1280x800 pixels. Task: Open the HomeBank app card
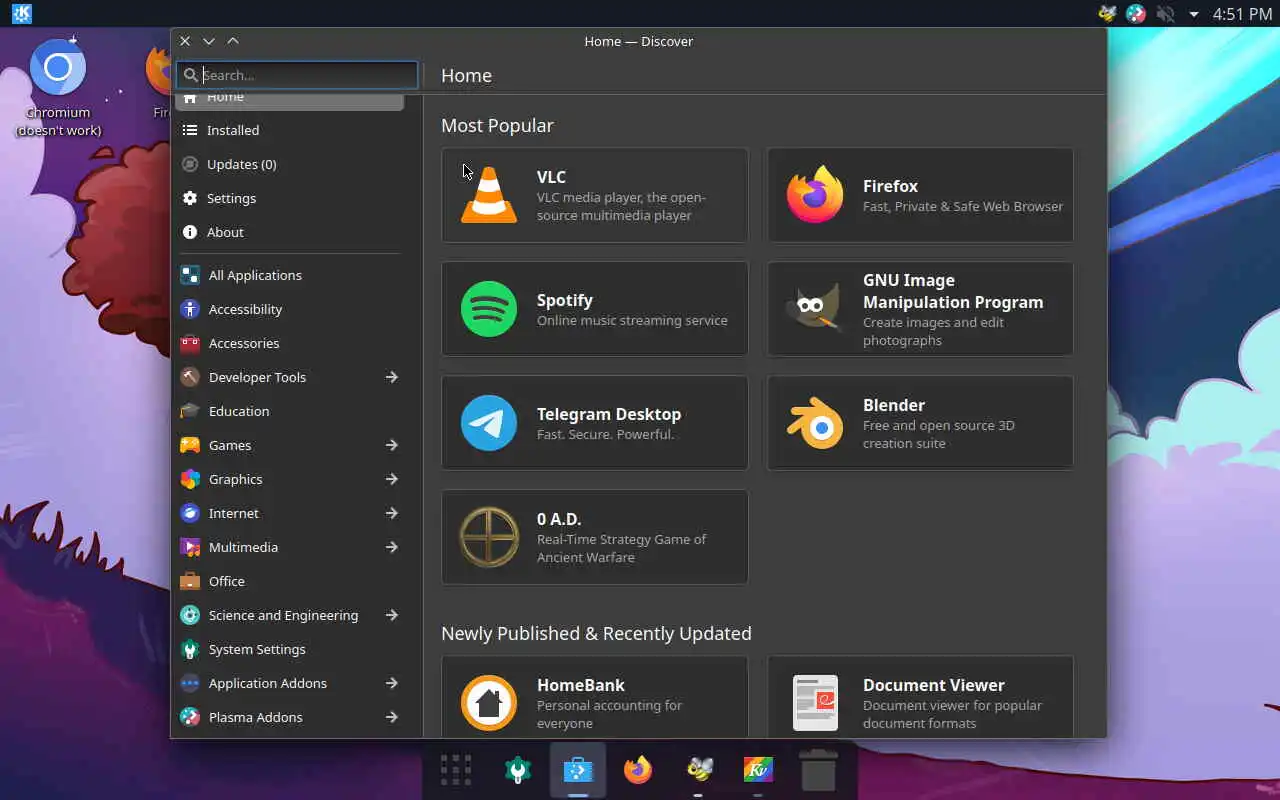(x=595, y=697)
